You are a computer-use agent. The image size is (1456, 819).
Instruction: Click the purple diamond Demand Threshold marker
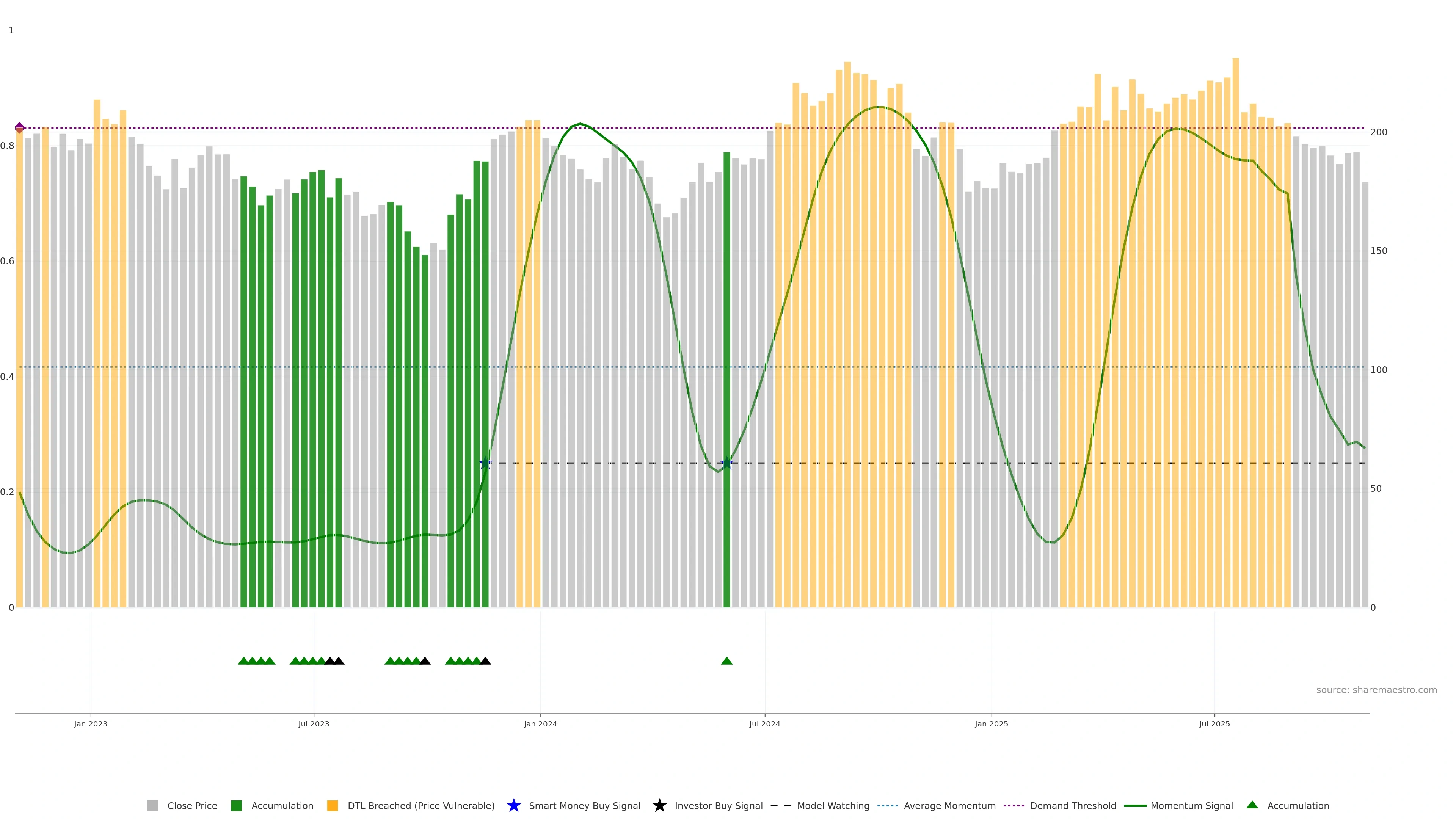click(20, 127)
